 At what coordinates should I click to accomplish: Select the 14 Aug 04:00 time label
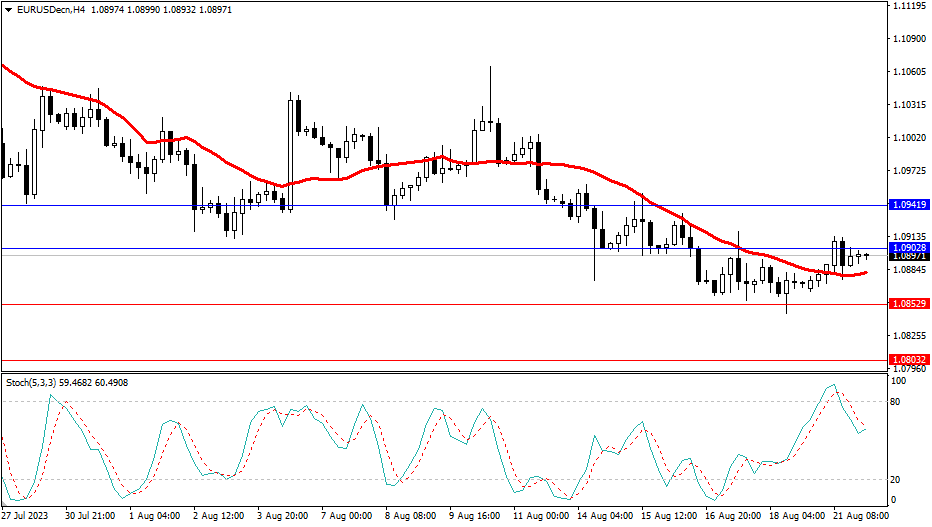(606, 517)
